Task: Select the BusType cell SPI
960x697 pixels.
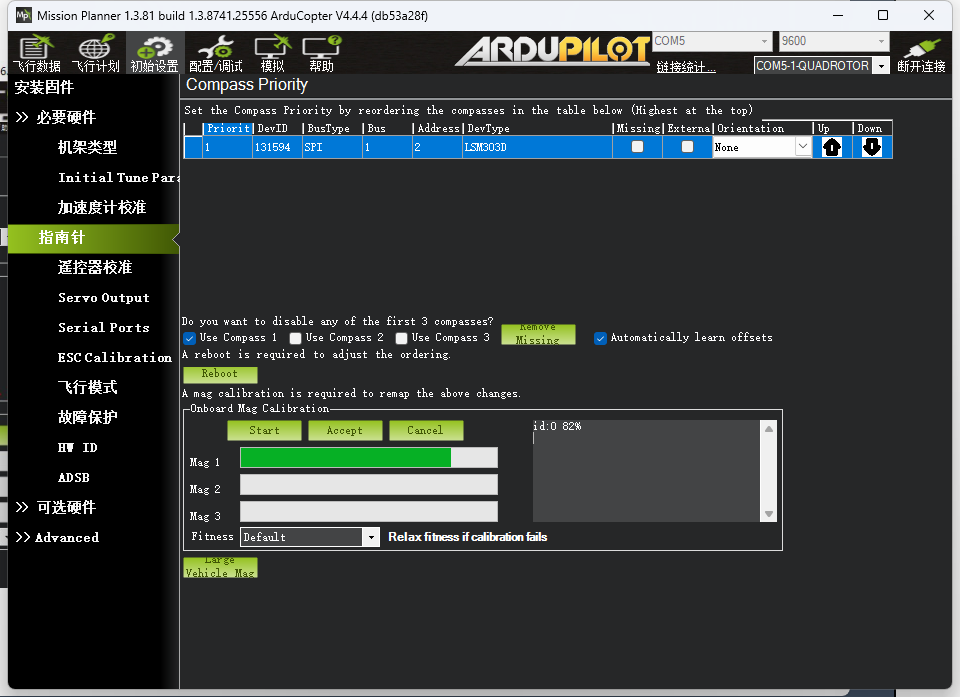Action: coord(332,147)
